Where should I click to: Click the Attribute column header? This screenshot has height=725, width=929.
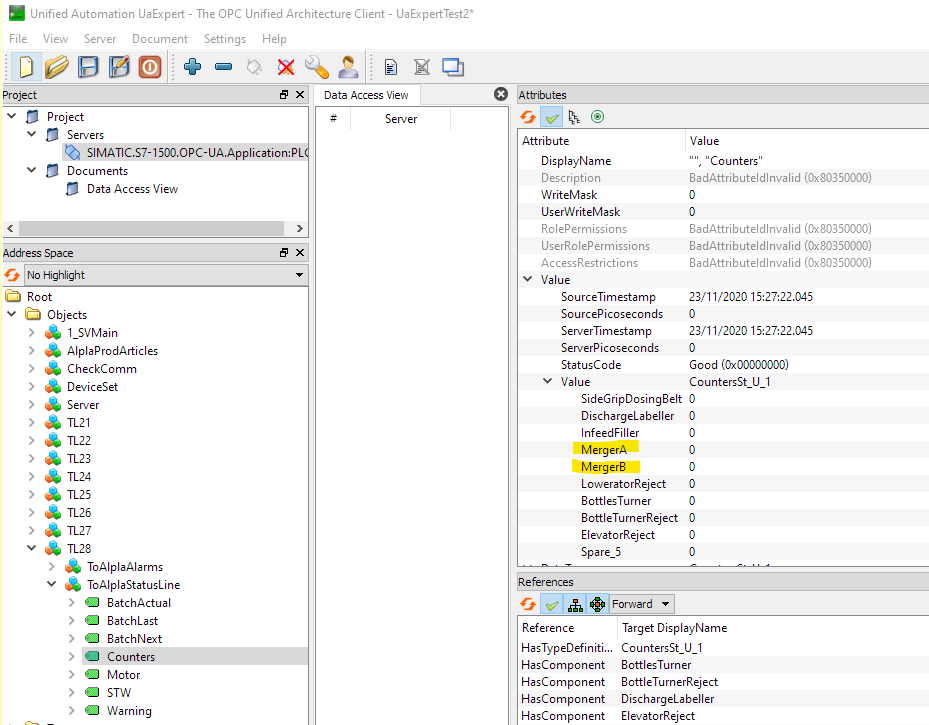(x=601, y=141)
